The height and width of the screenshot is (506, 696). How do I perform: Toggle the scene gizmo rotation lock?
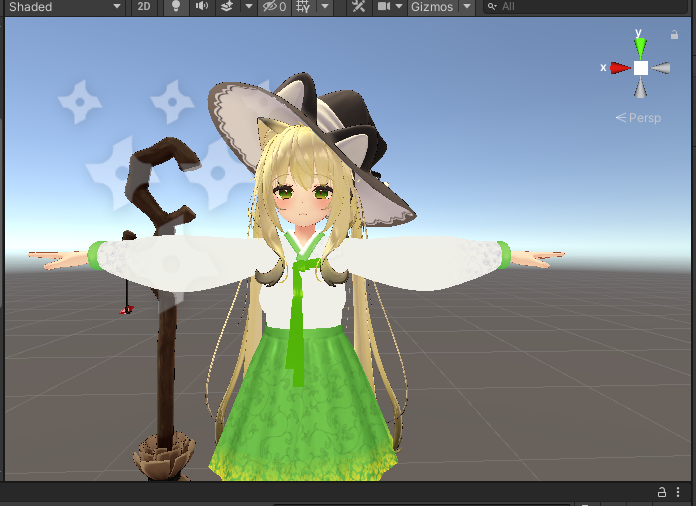coord(674,35)
